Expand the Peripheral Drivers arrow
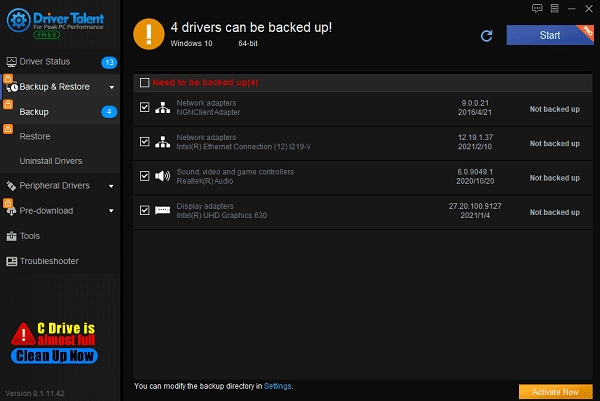 click(x=111, y=186)
